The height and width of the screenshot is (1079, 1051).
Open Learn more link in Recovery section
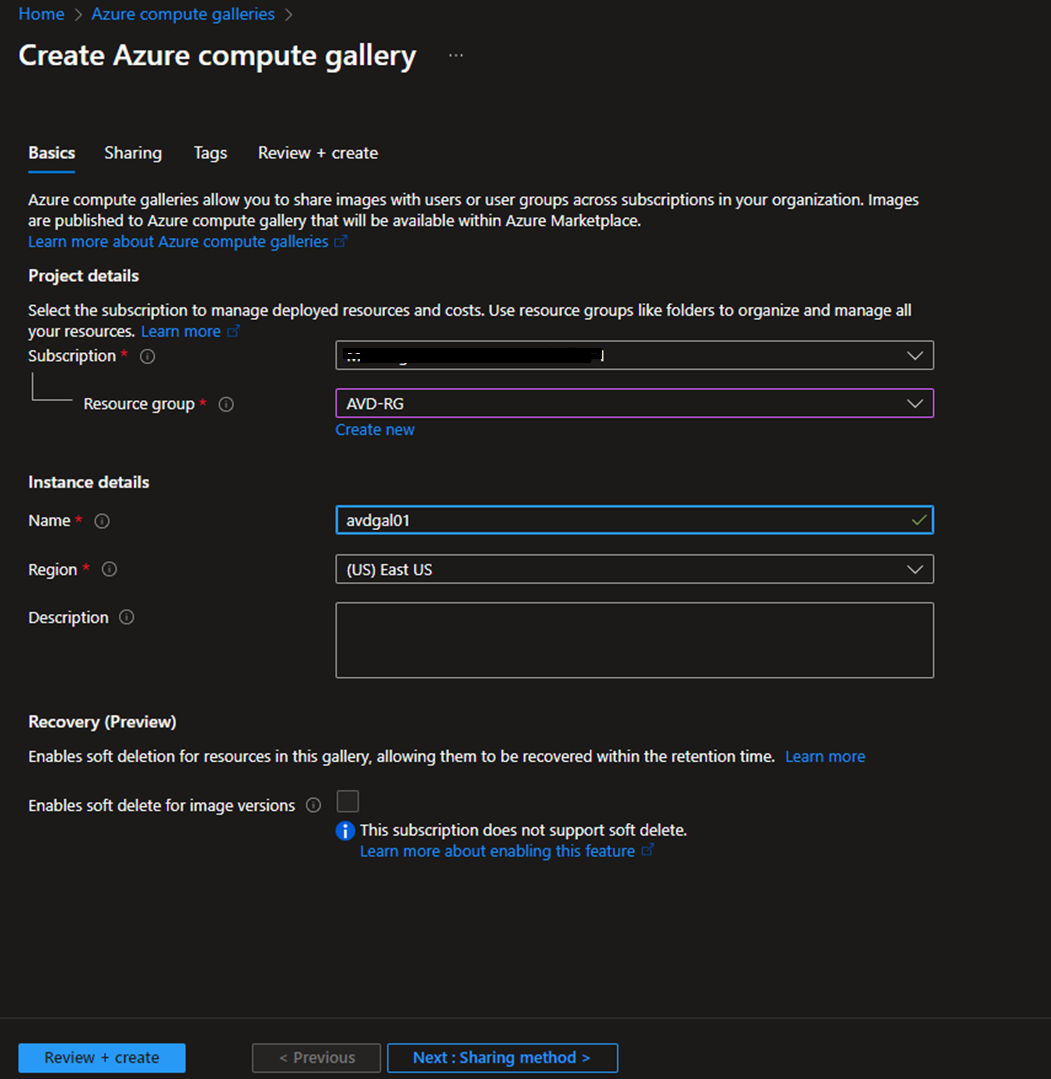click(x=825, y=757)
